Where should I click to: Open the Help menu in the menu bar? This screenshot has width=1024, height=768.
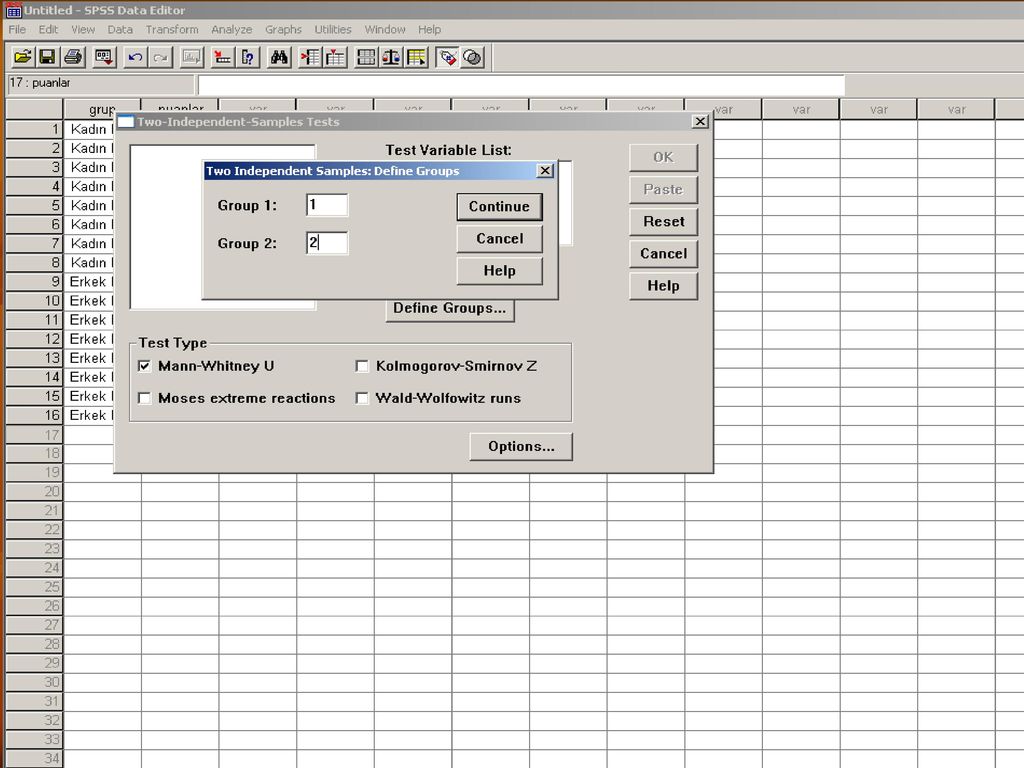(x=430, y=29)
